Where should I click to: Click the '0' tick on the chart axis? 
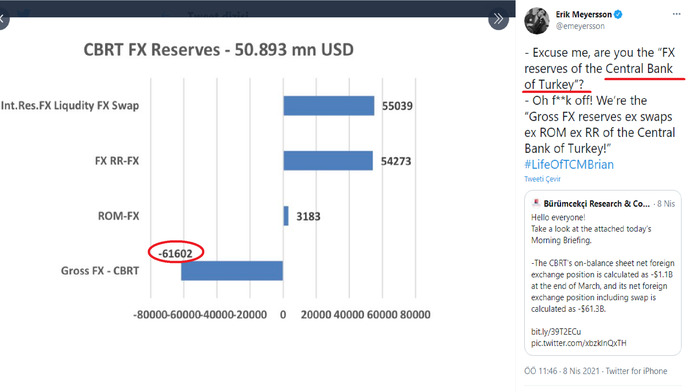[283, 315]
